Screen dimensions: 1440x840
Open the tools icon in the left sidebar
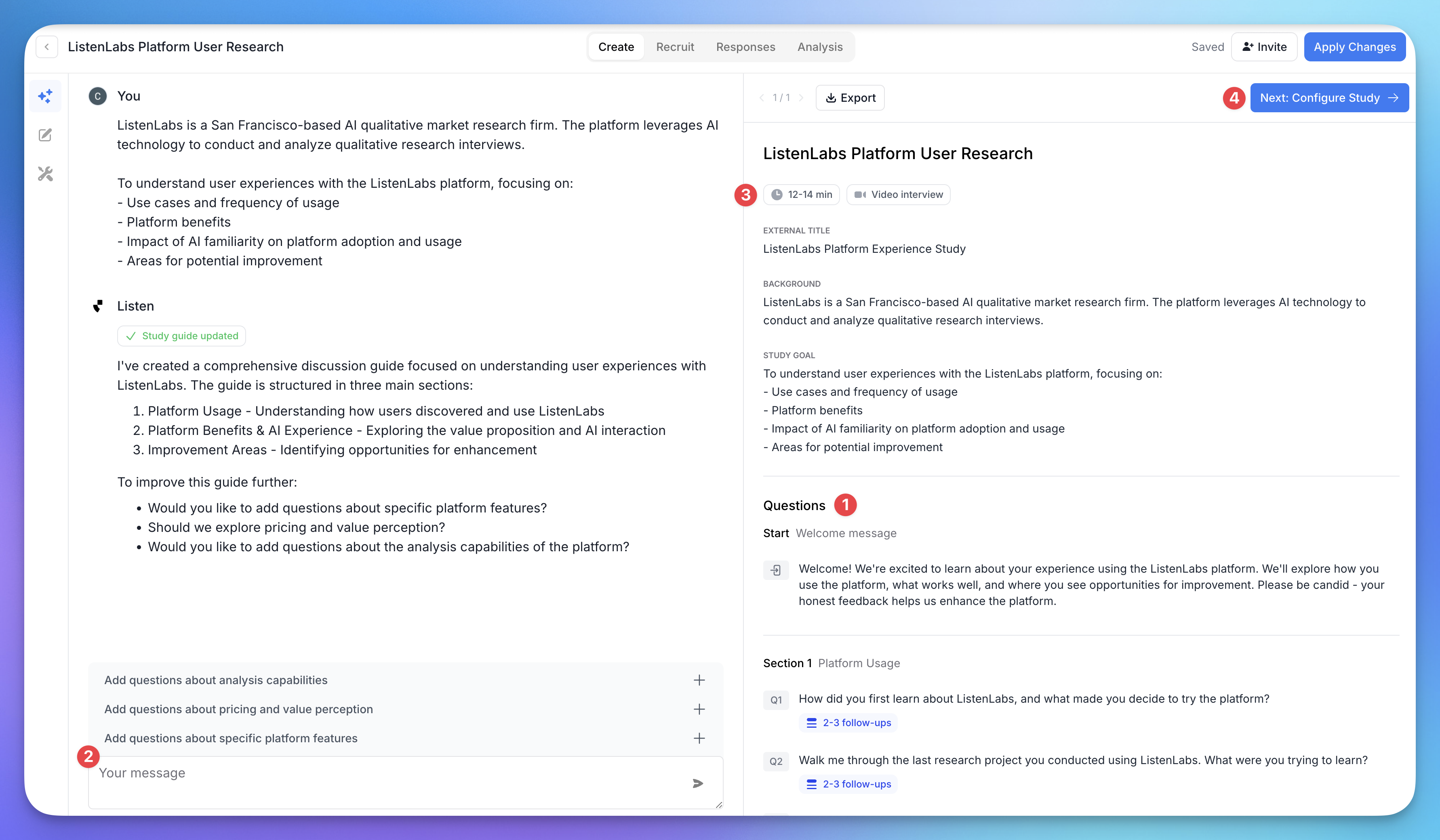click(x=45, y=174)
